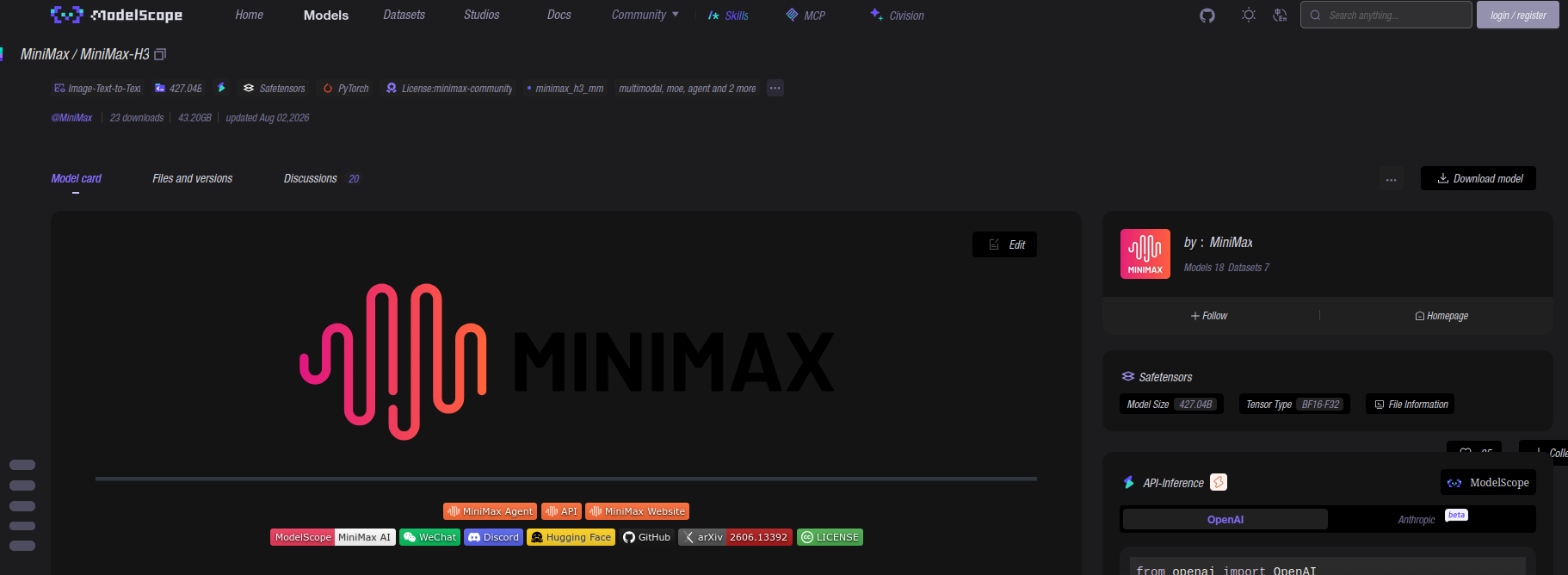Click the Download model button
1568x575 pixels.
pyautogui.click(x=1478, y=178)
